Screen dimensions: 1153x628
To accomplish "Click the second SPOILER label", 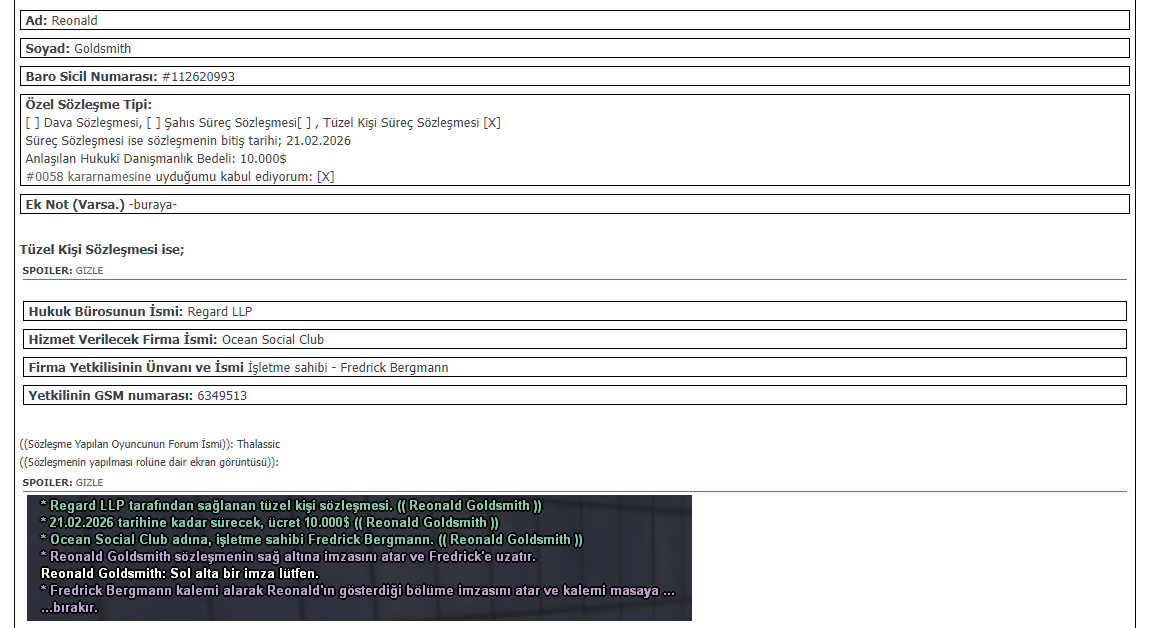I will 47,482.
